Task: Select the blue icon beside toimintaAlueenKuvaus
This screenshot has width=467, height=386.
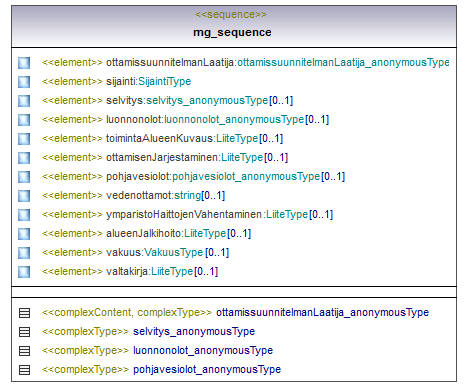Action: [24, 139]
